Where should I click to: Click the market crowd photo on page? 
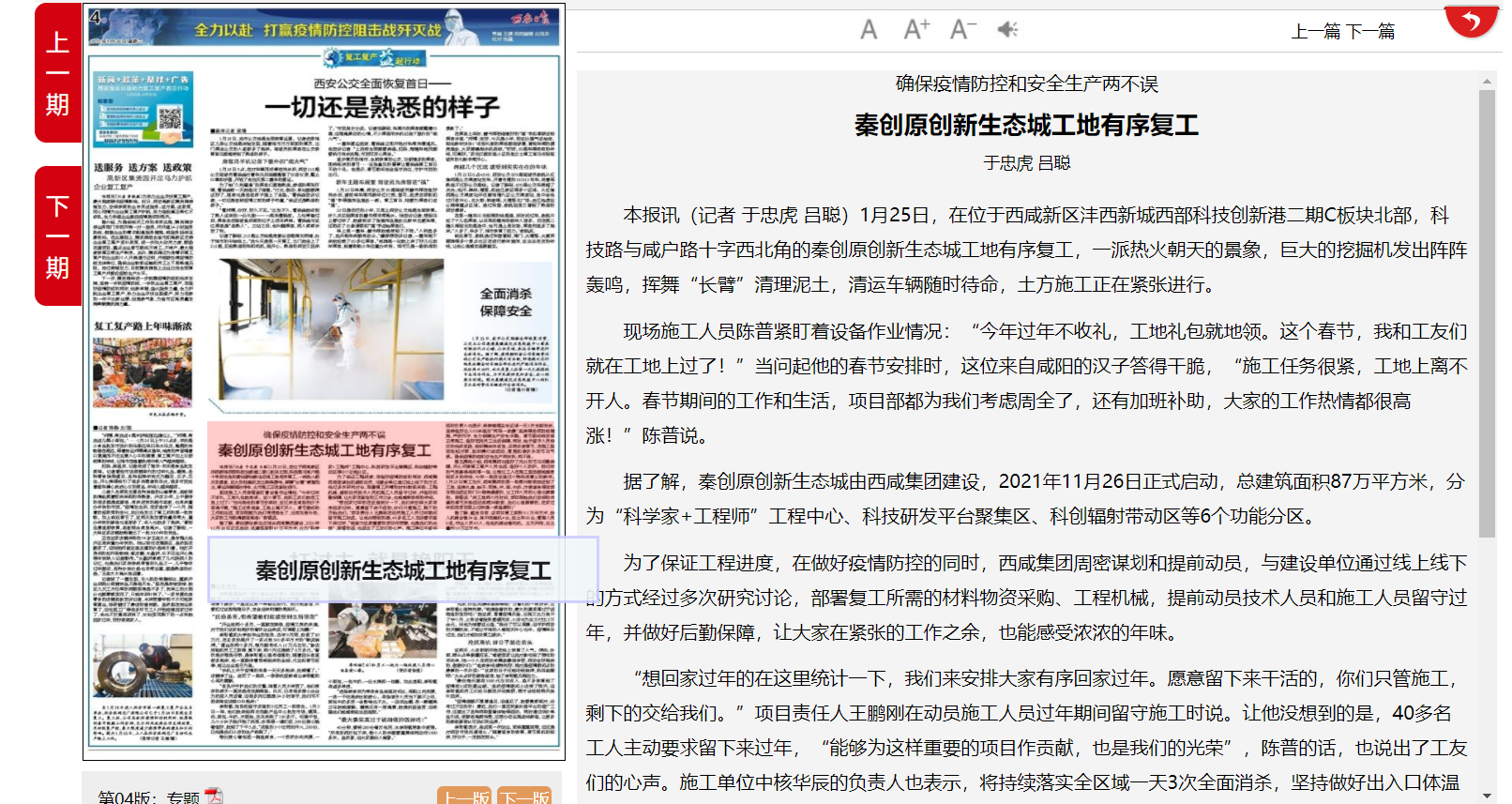143,373
